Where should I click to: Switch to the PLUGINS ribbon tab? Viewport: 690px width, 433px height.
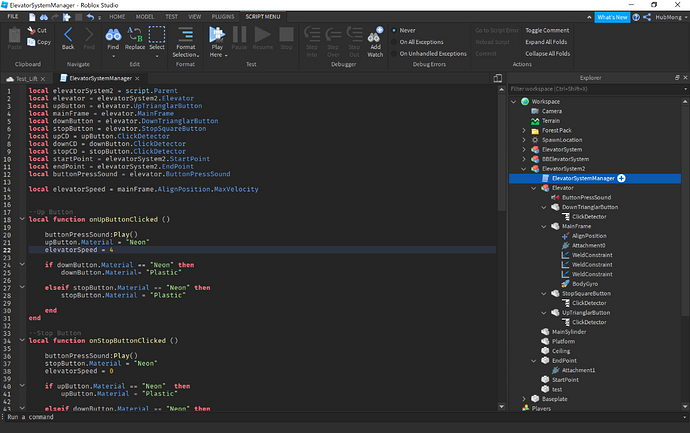point(223,17)
